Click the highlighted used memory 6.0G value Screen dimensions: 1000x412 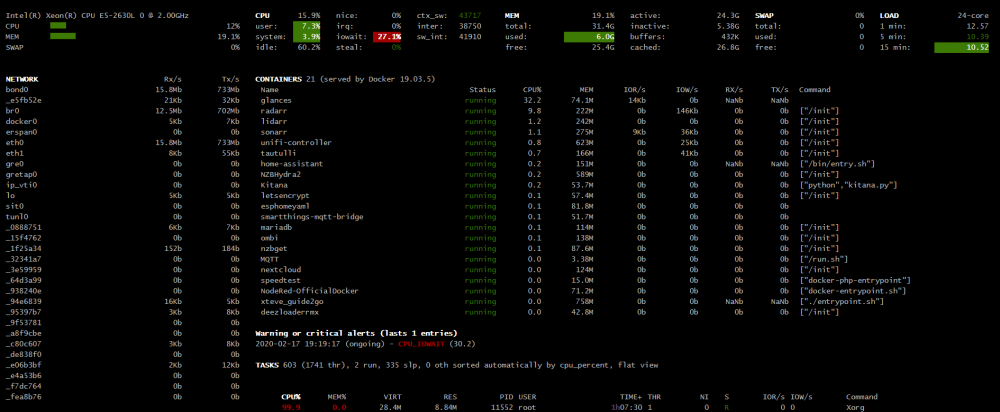click(x=589, y=36)
